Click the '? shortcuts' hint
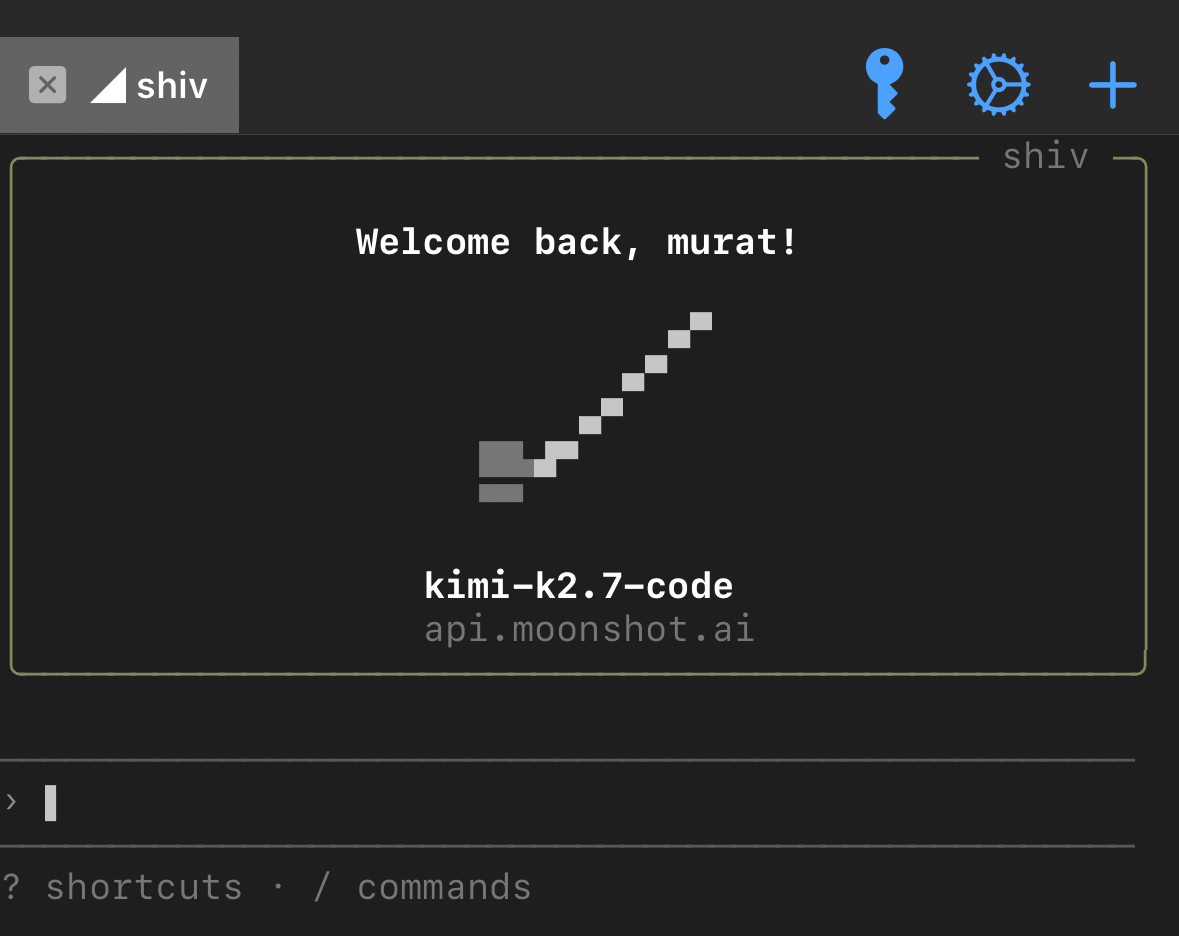 point(123,887)
